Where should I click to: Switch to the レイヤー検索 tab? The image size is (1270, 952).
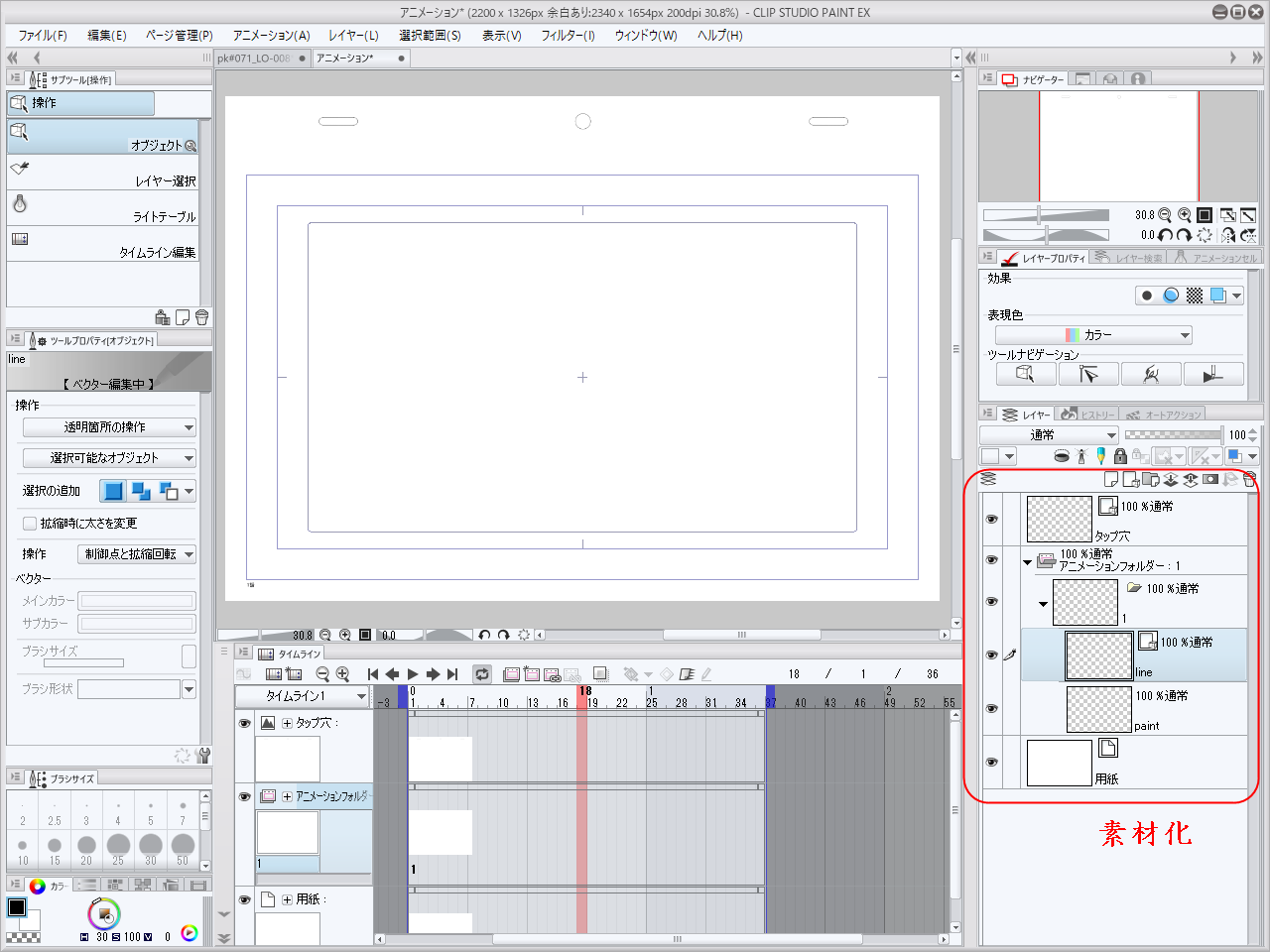click(1128, 258)
